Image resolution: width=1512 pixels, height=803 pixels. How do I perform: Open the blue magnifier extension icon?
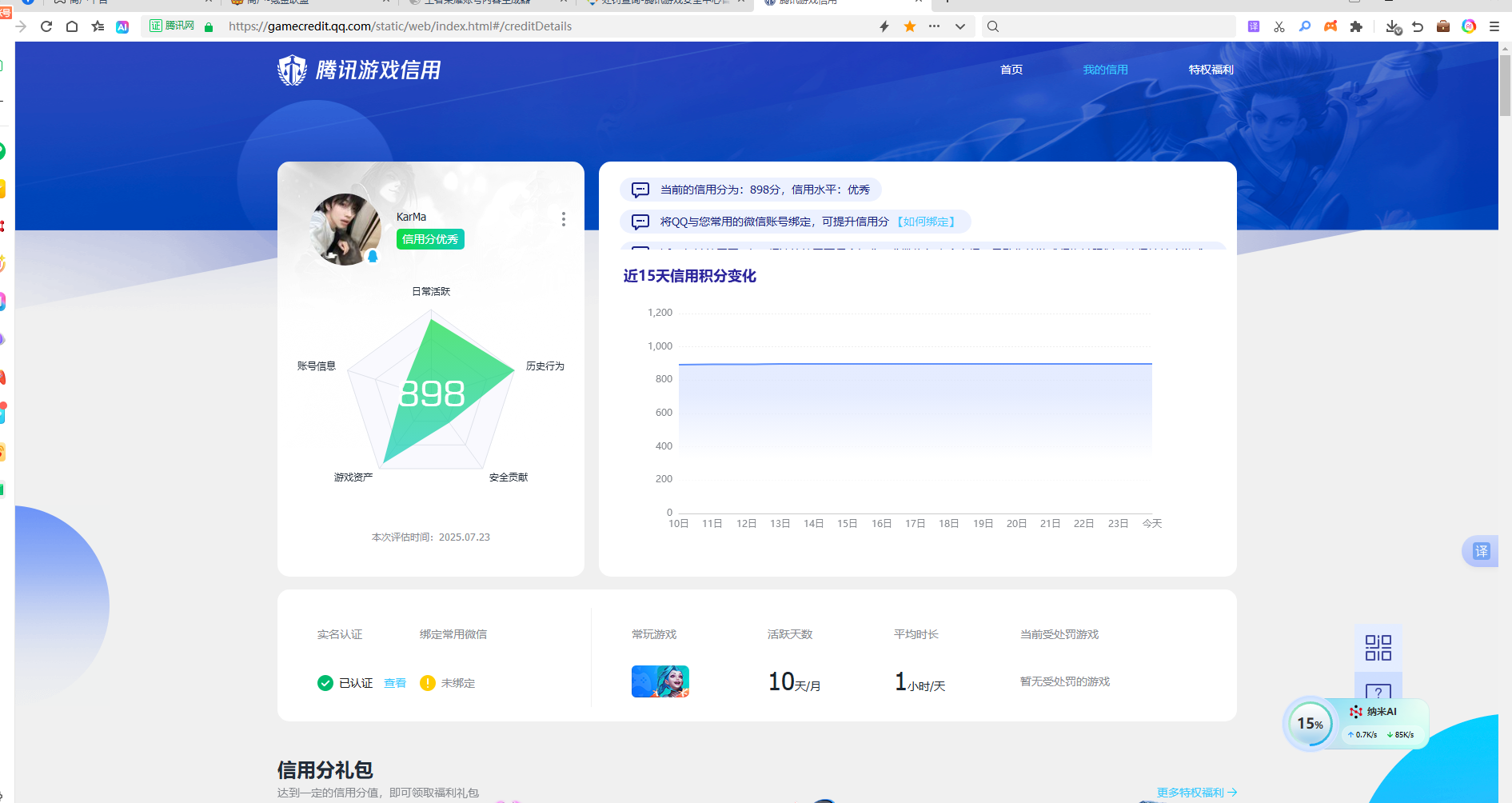(x=1305, y=26)
